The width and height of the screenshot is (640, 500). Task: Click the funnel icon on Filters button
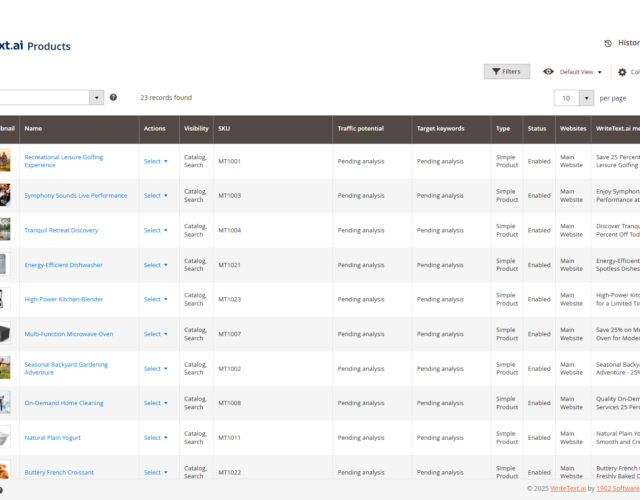point(496,72)
